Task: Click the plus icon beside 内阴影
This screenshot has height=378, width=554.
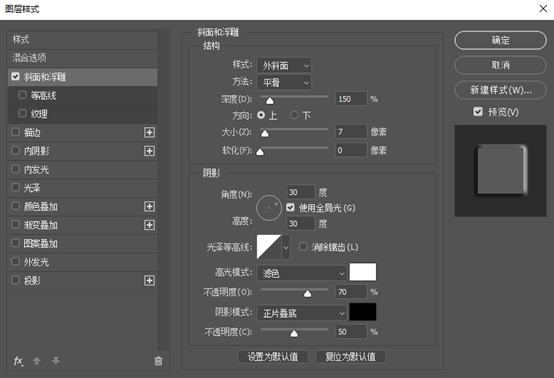Action: [x=149, y=151]
